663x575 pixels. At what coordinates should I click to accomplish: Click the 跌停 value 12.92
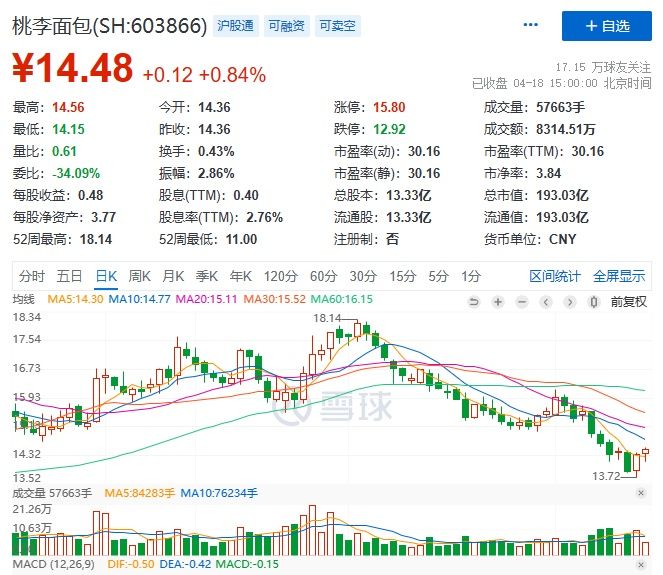point(389,129)
